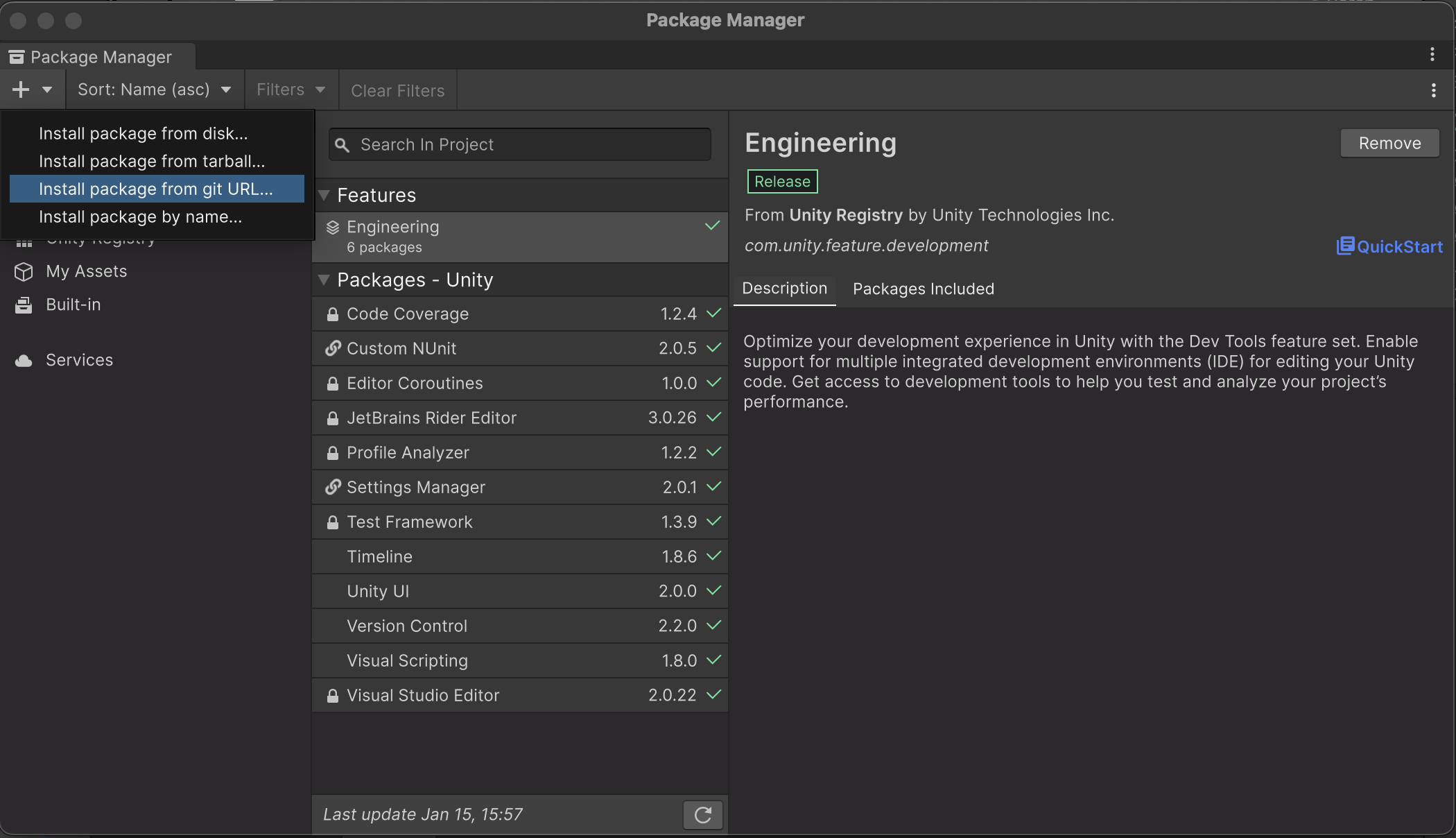Click the Built-in packages icon

(24, 305)
